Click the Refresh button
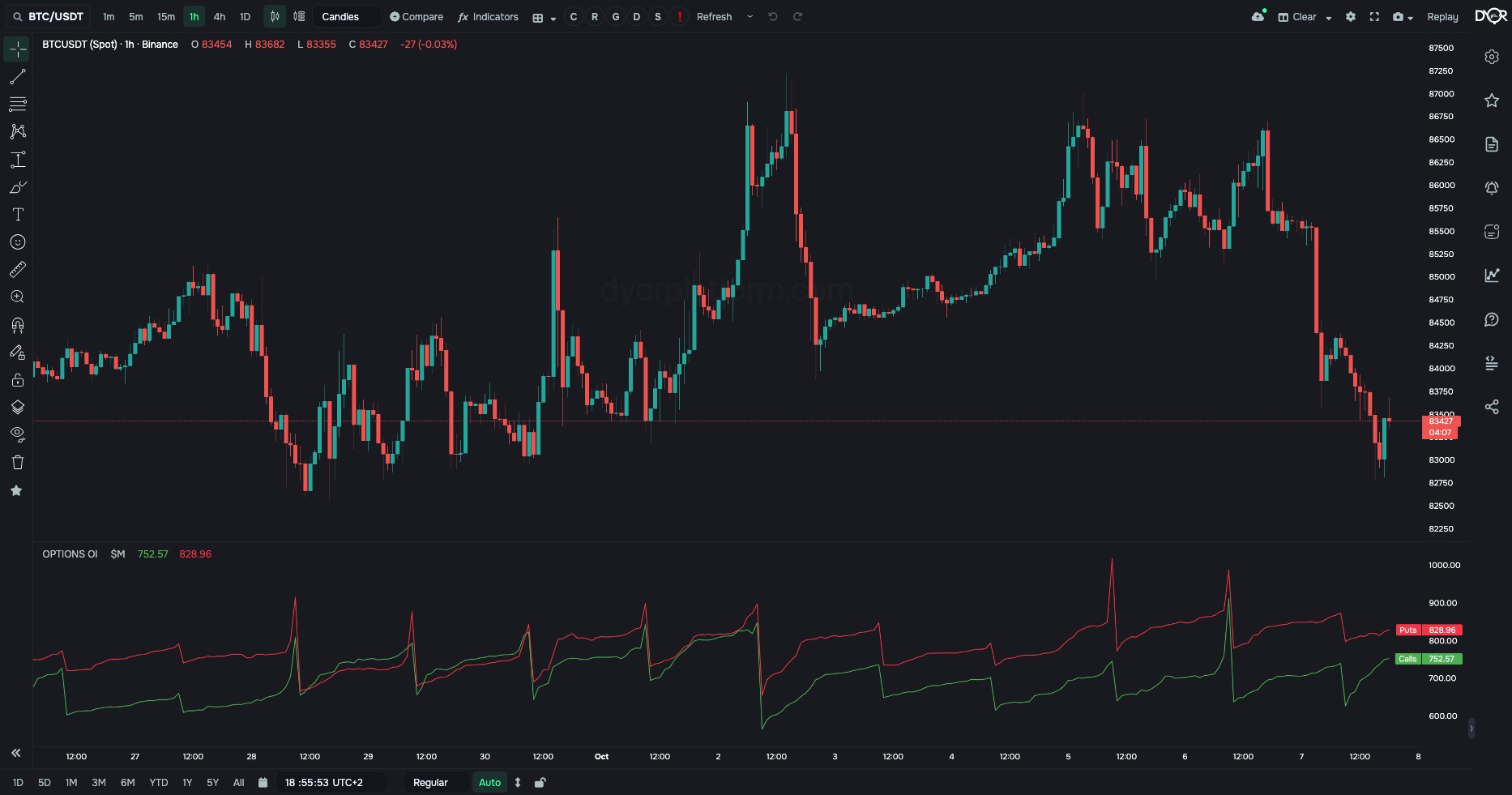This screenshot has width=1512, height=795. (x=714, y=16)
